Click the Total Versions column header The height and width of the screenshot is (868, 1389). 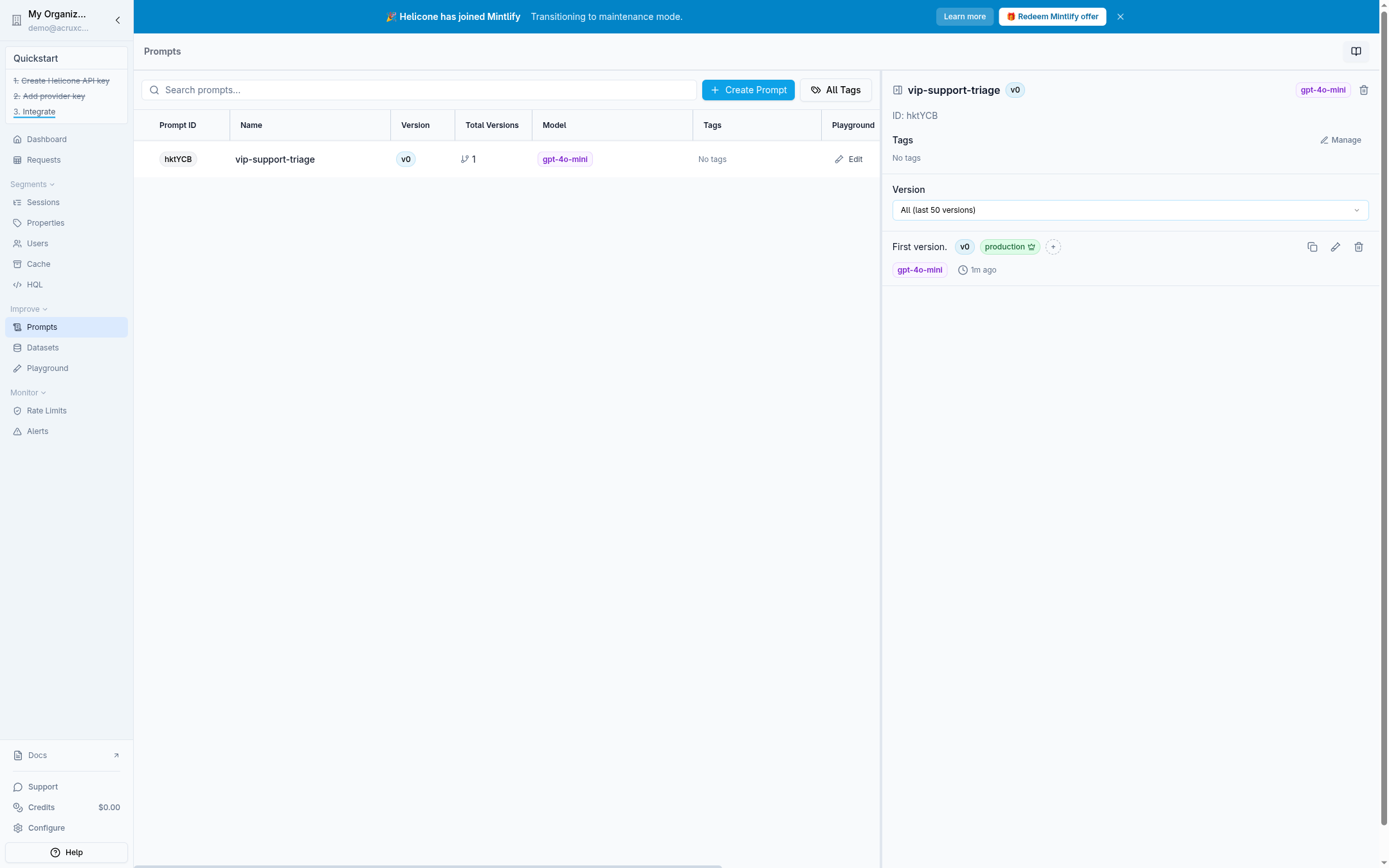[492, 125]
